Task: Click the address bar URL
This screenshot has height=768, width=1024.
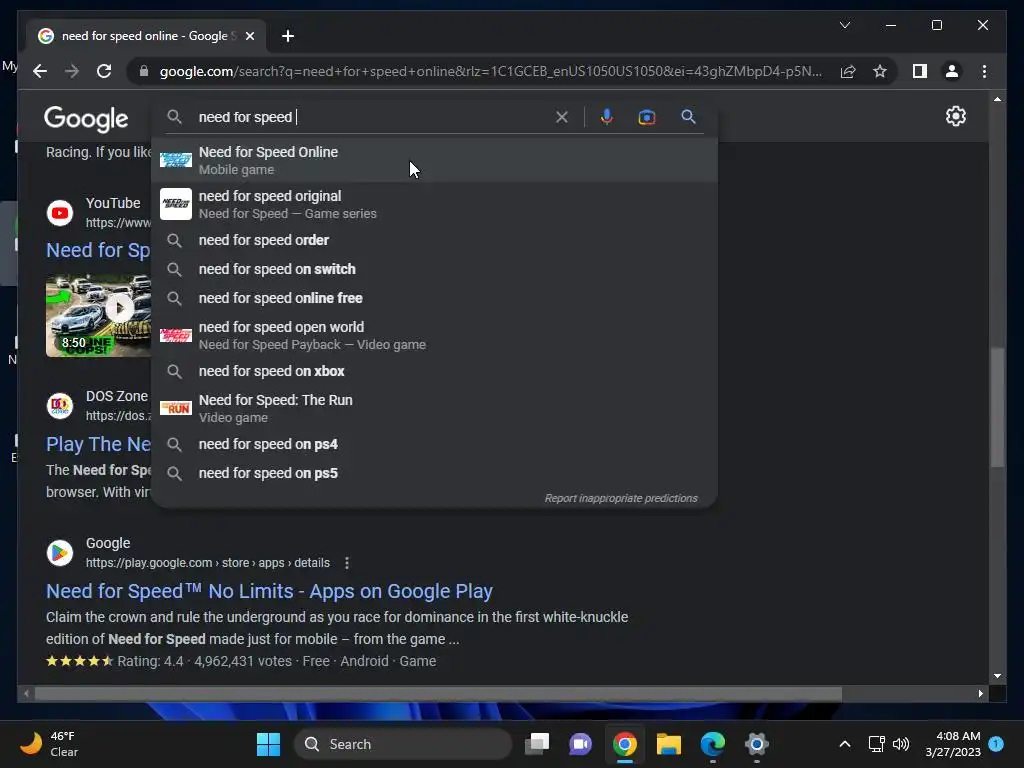Action: tap(490, 71)
